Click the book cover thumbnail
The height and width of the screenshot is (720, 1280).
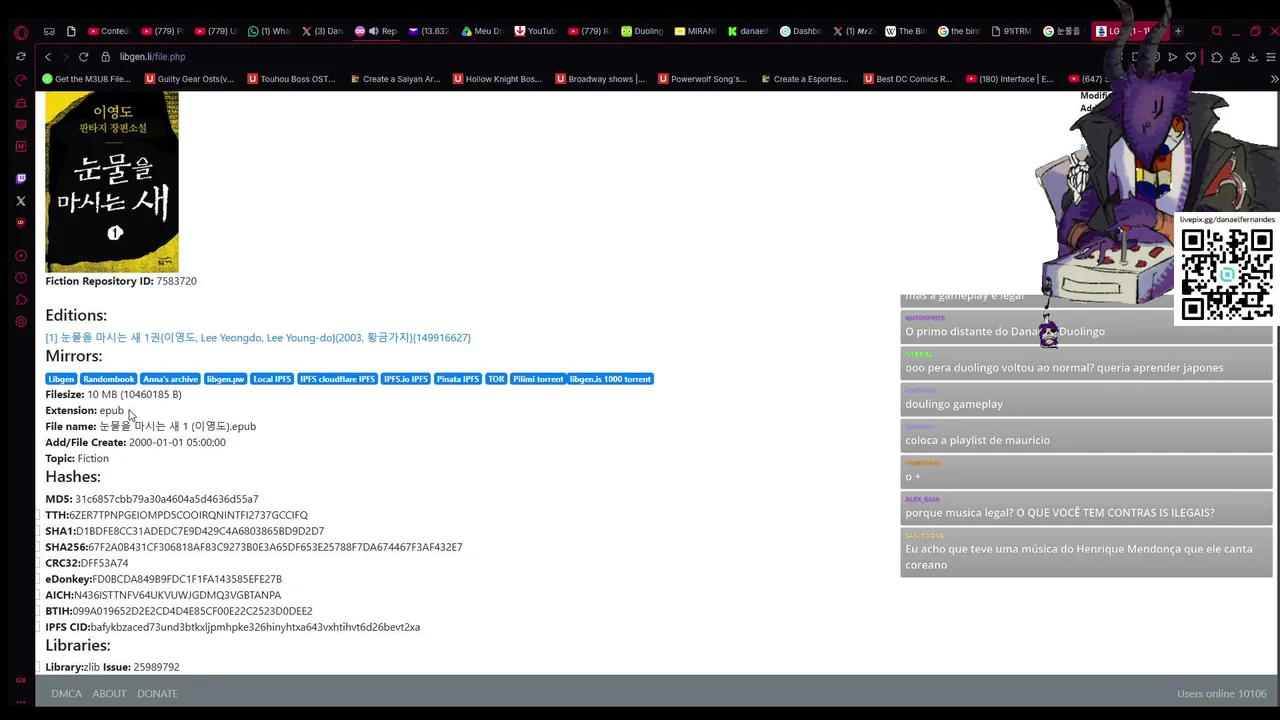[x=112, y=181]
